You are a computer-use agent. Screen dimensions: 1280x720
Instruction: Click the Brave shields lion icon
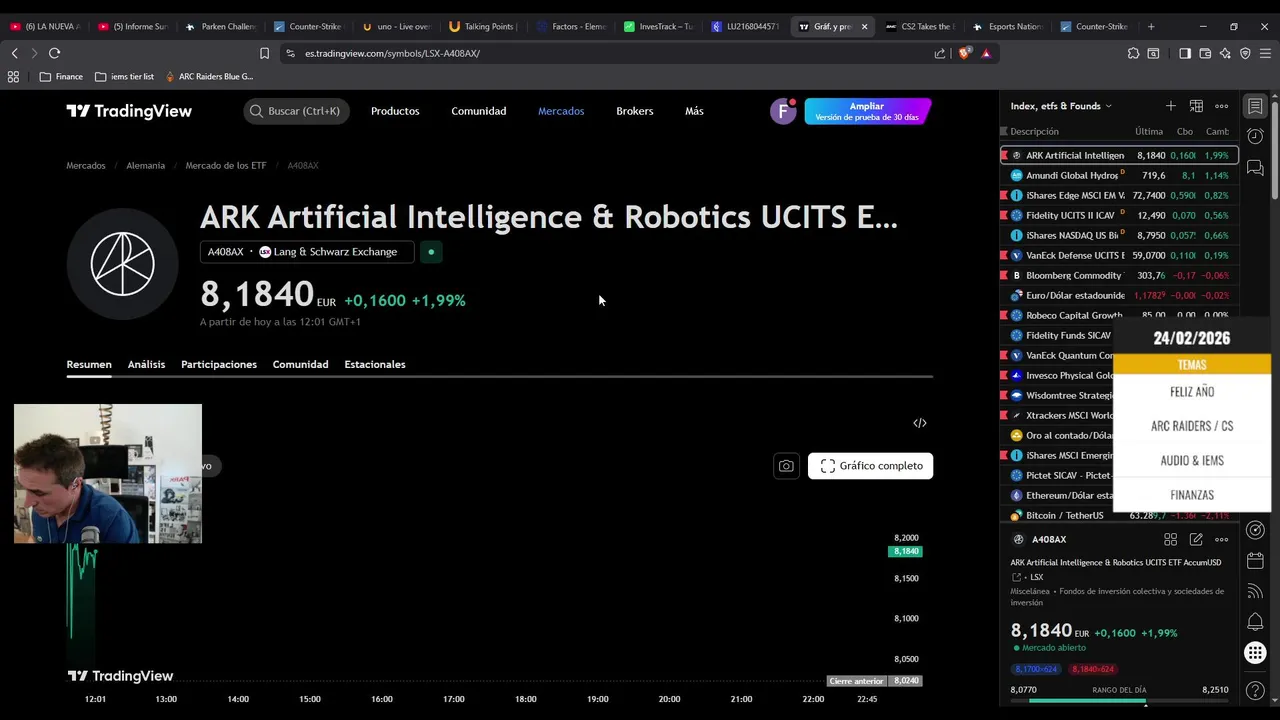964,53
